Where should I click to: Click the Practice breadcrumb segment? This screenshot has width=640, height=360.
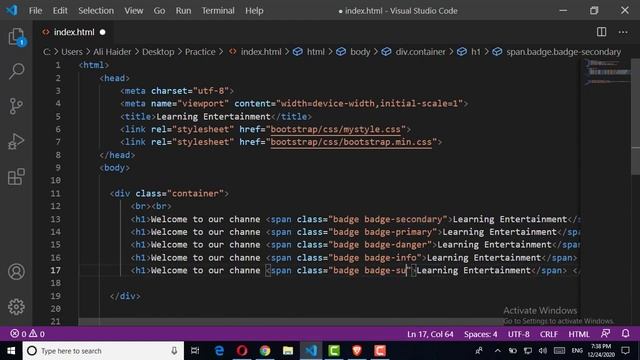pyautogui.click(x=200, y=52)
